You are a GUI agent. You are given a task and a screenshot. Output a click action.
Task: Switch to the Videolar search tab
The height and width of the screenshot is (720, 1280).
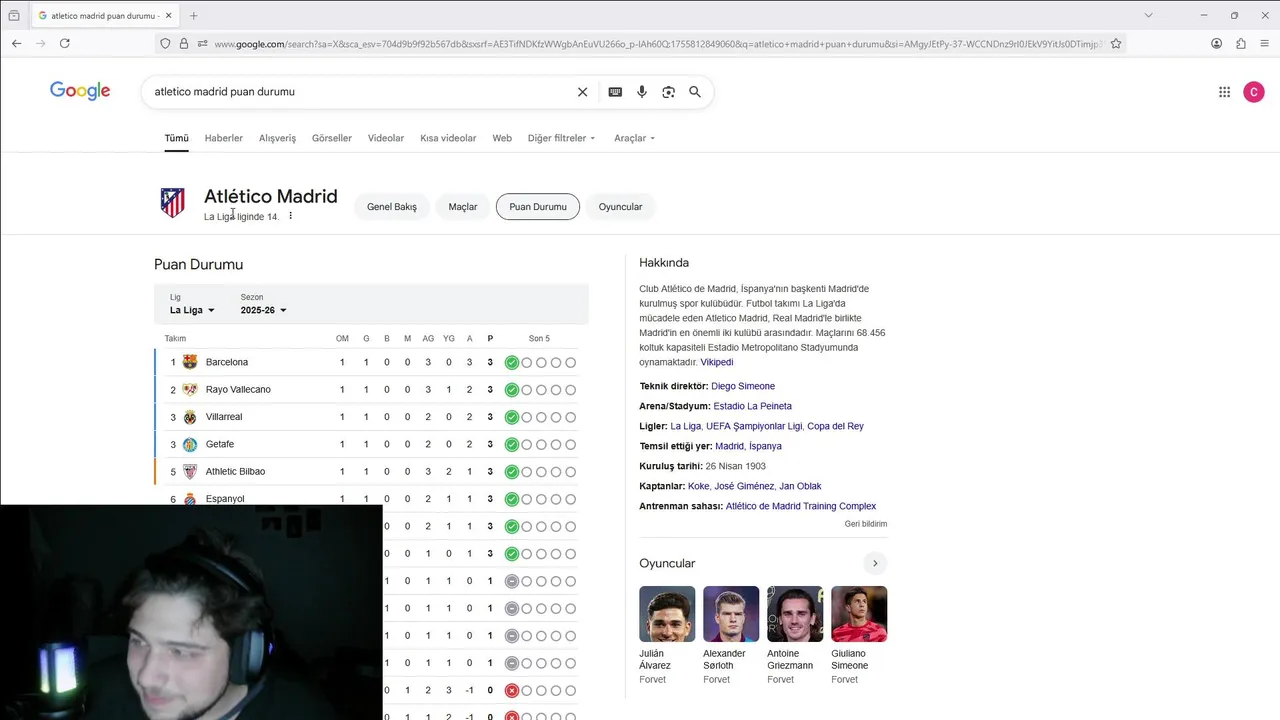tap(386, 138)
